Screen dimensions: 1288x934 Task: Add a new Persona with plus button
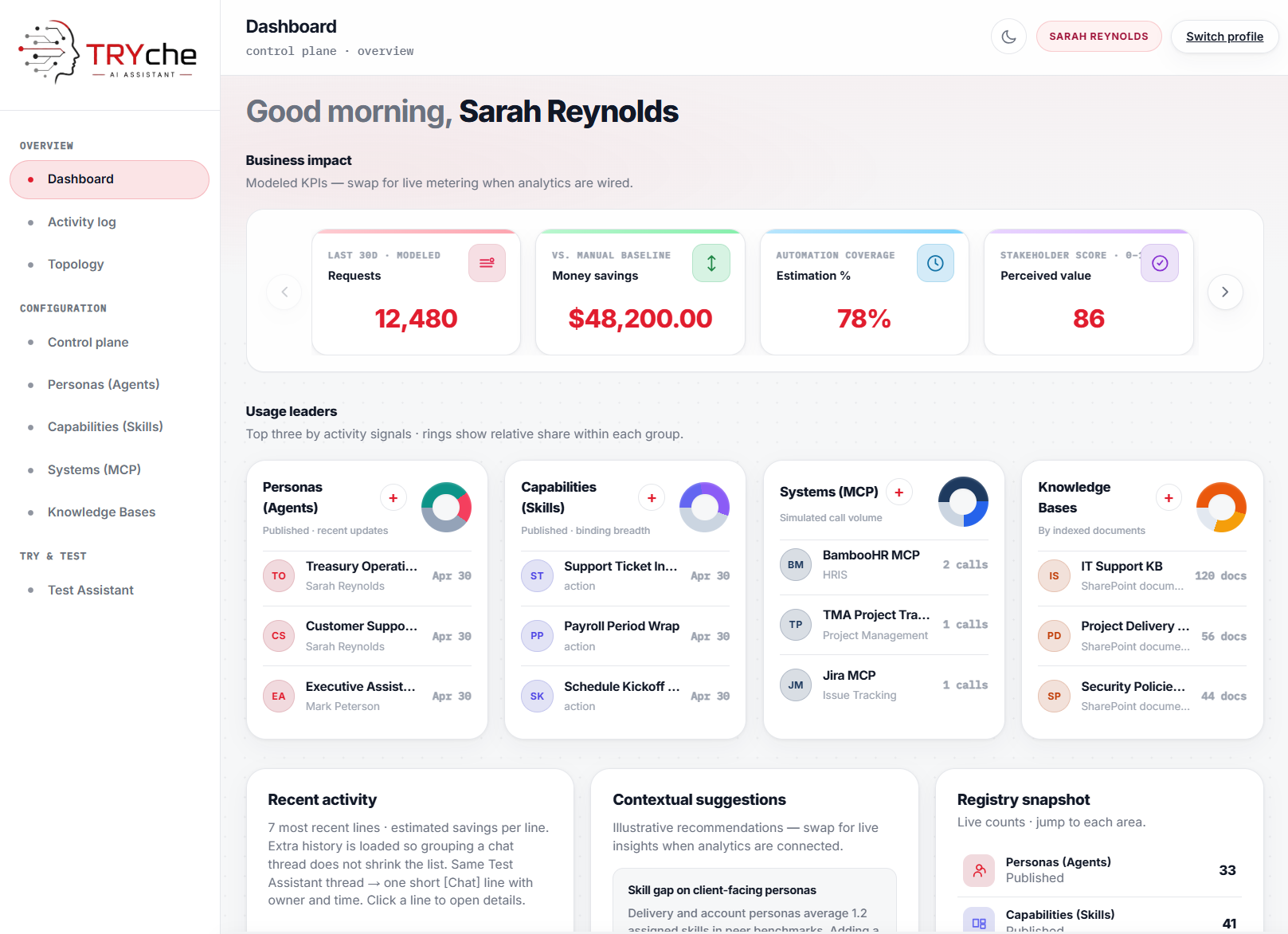click(393, 498)
